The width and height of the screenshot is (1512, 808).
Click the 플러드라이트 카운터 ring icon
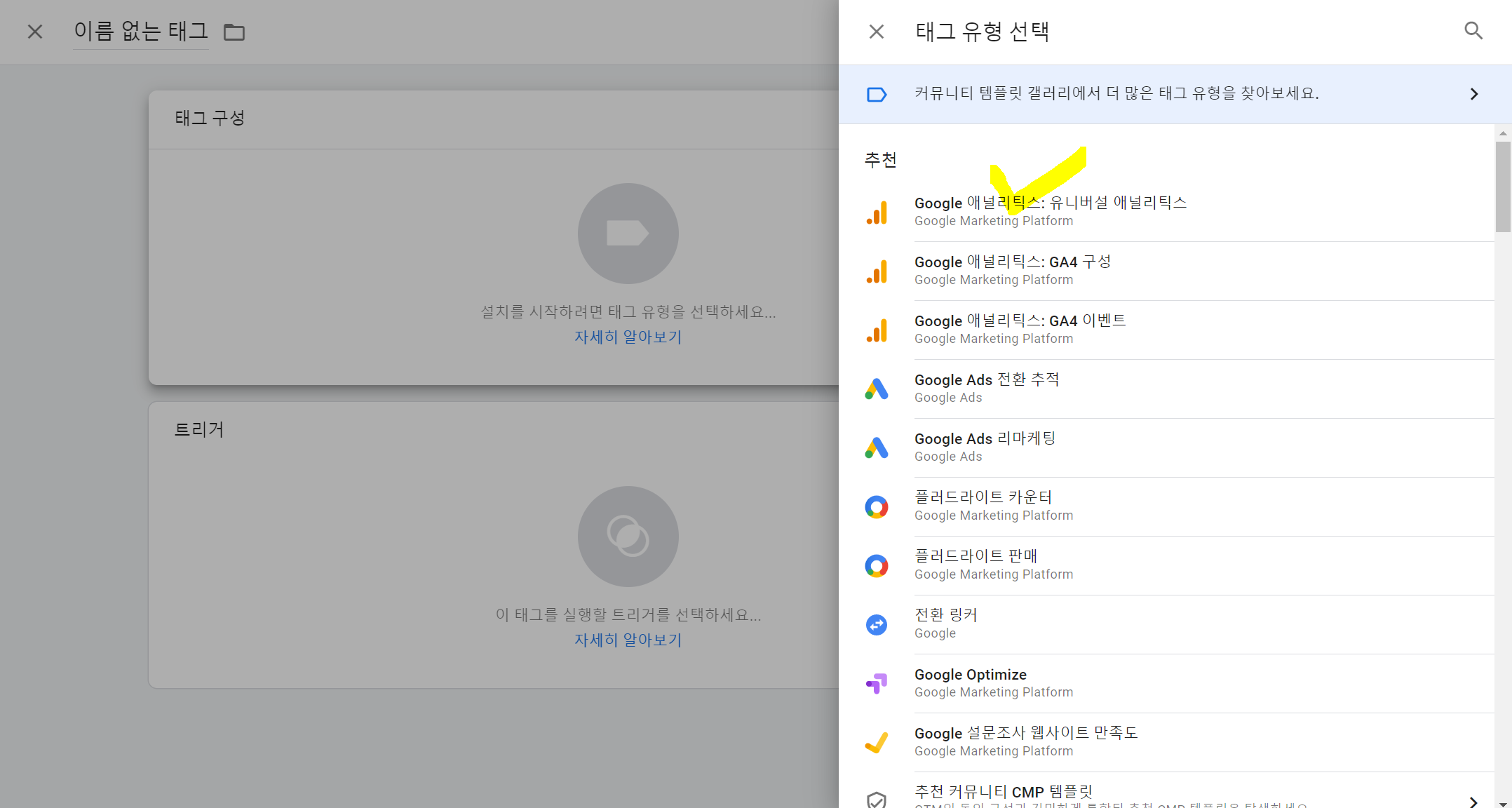click(877, 506)
